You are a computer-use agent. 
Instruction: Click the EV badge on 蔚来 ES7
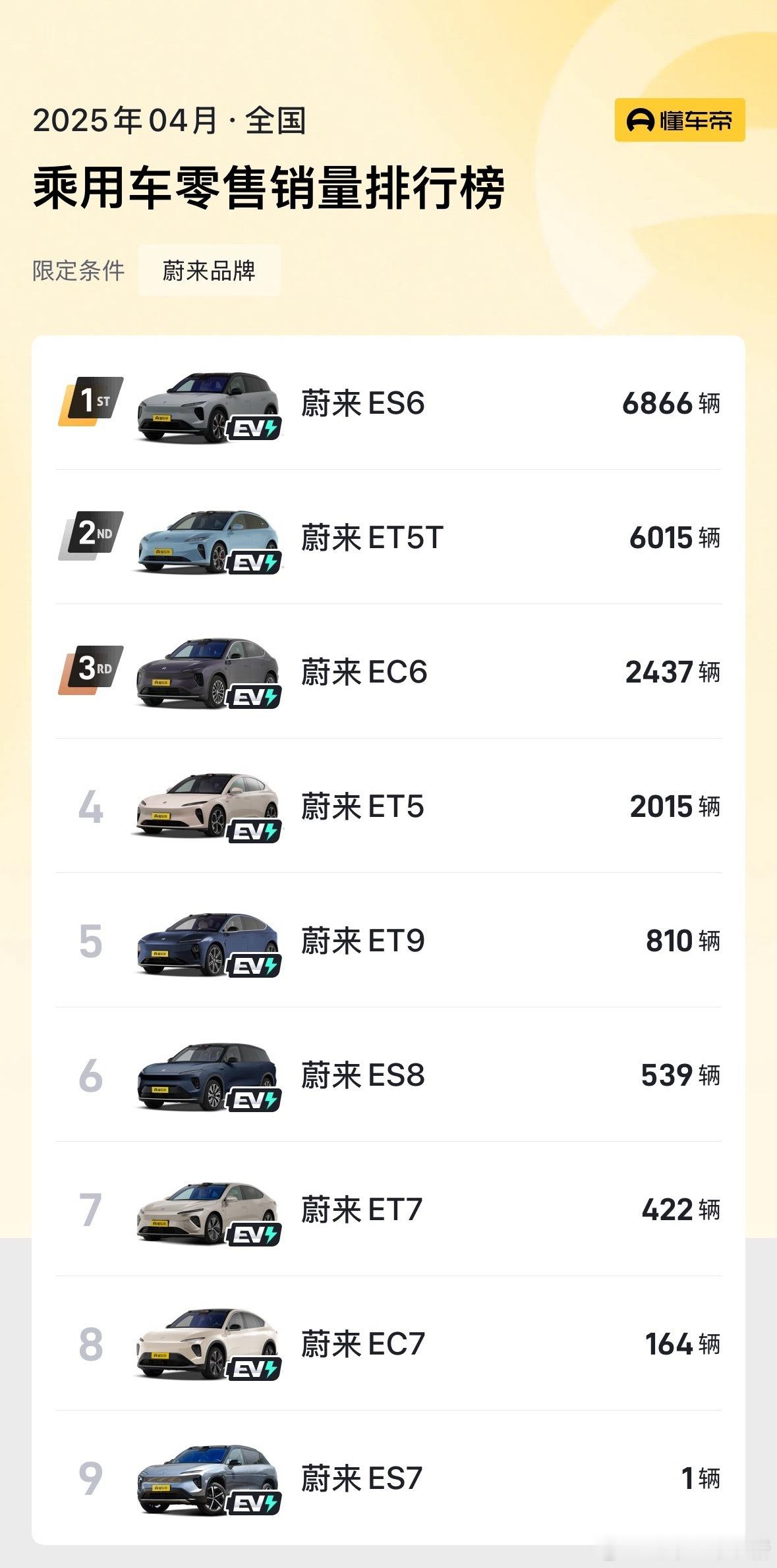(x=254, y=1504)
